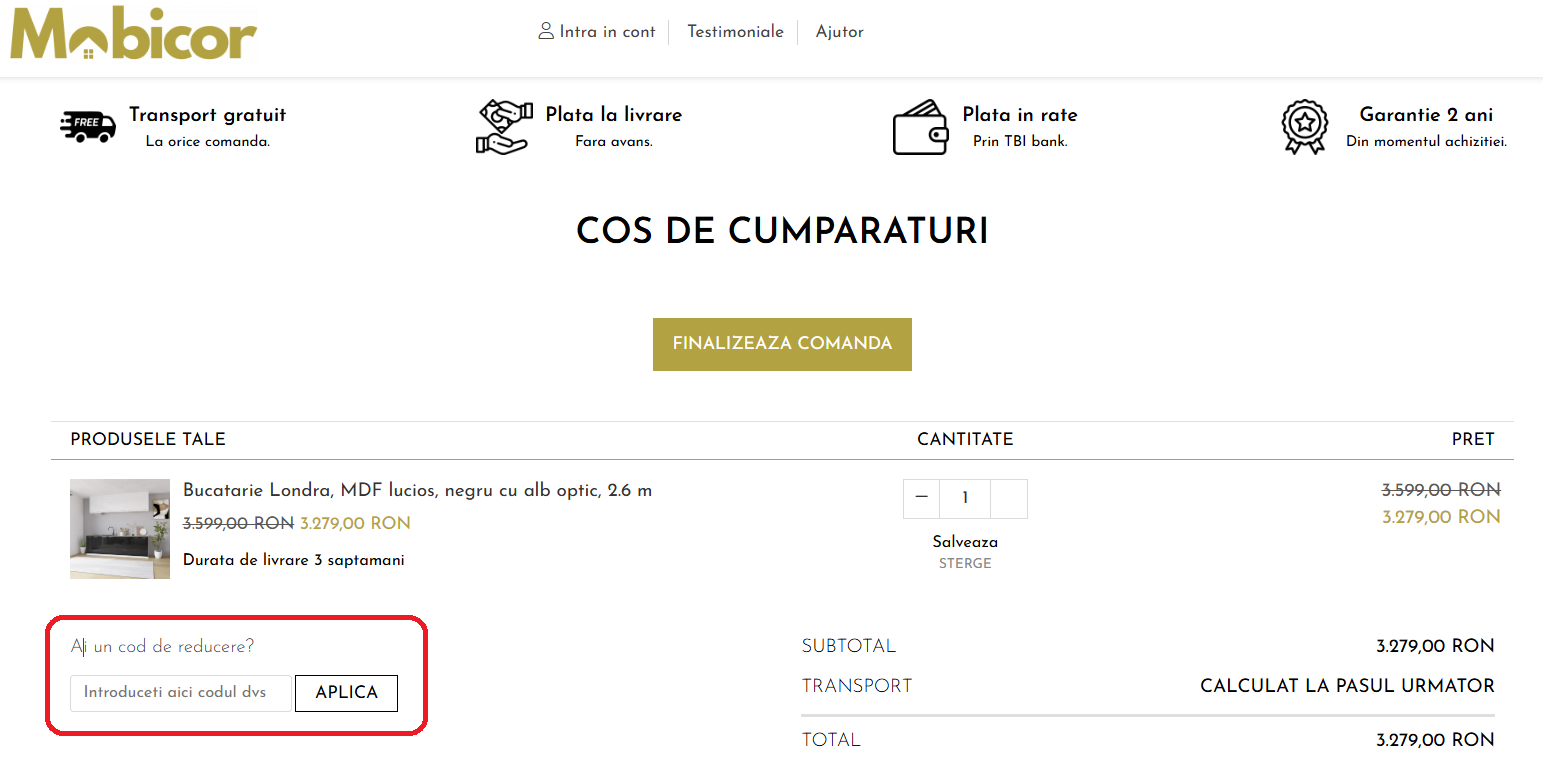Click the star inside the warranty badge icon

[1304, 122]
